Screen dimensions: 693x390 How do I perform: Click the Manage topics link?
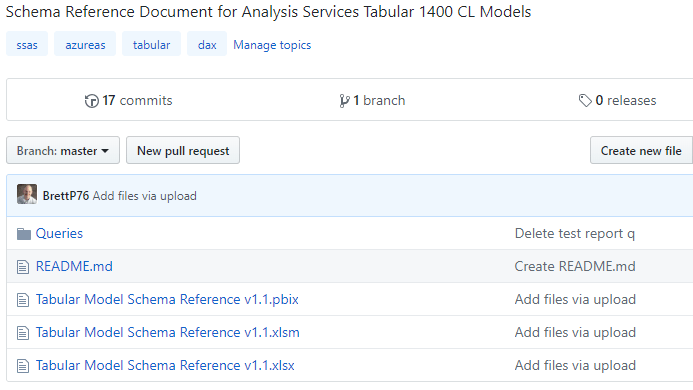pos(272,45)
